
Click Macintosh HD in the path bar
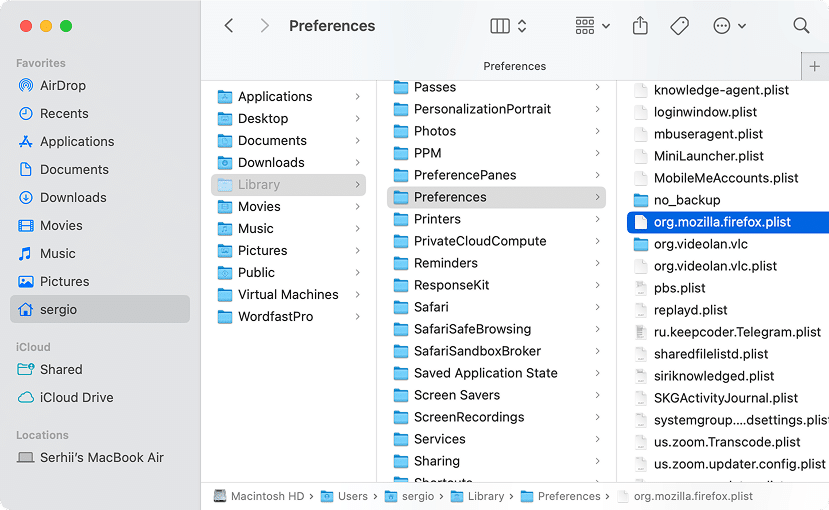tap(259, 496)
